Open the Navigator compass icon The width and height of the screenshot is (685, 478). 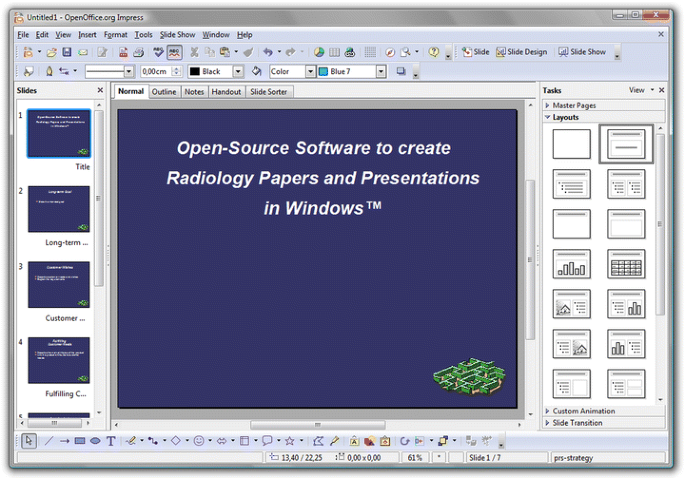point(390,52)
